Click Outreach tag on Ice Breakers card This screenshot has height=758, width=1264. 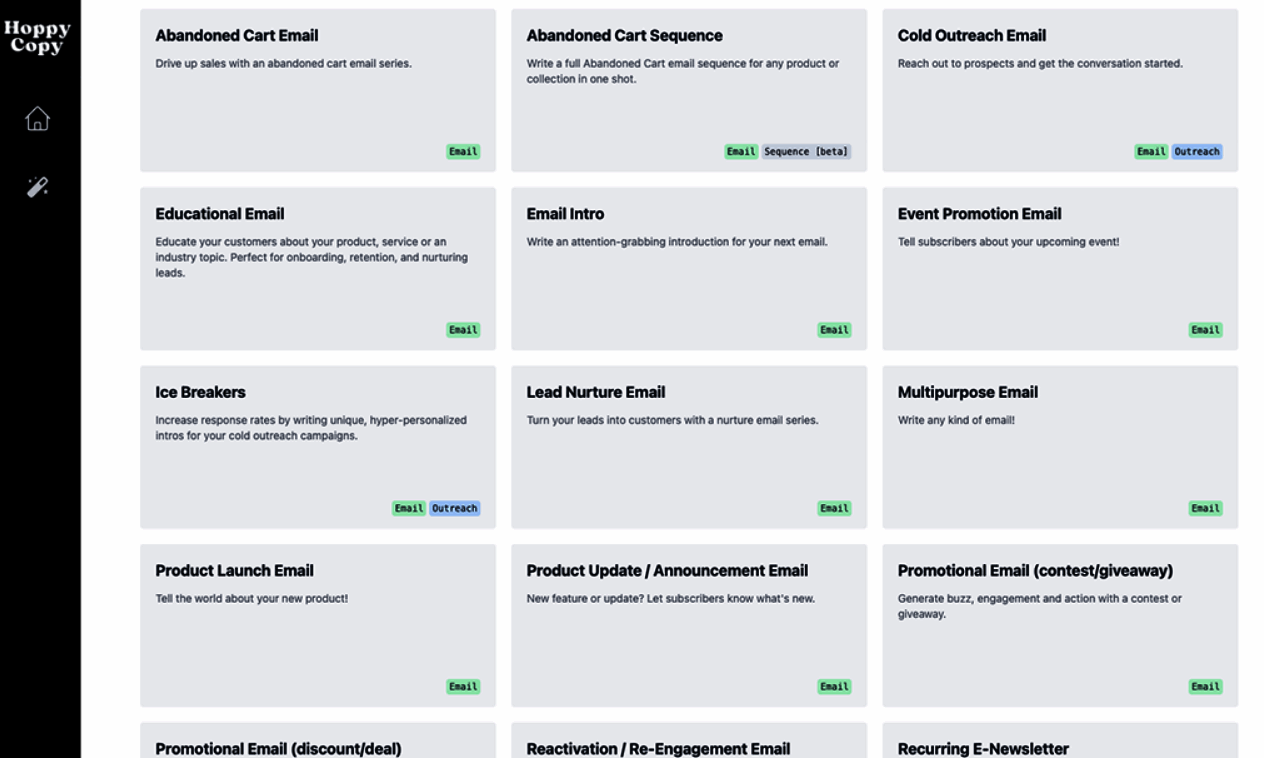tap(455, 509)
